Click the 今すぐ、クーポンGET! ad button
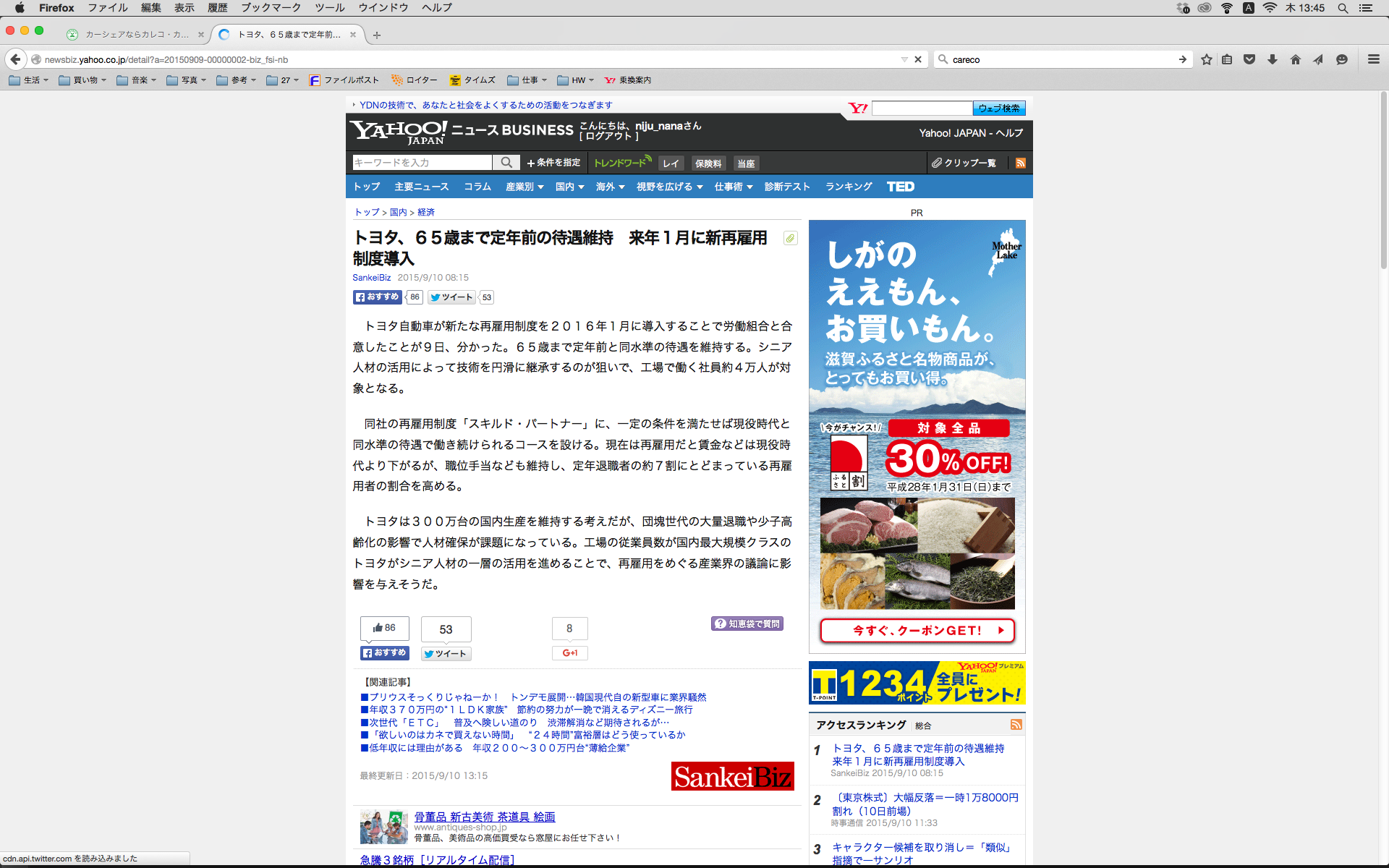 click(x=917, y=631)
